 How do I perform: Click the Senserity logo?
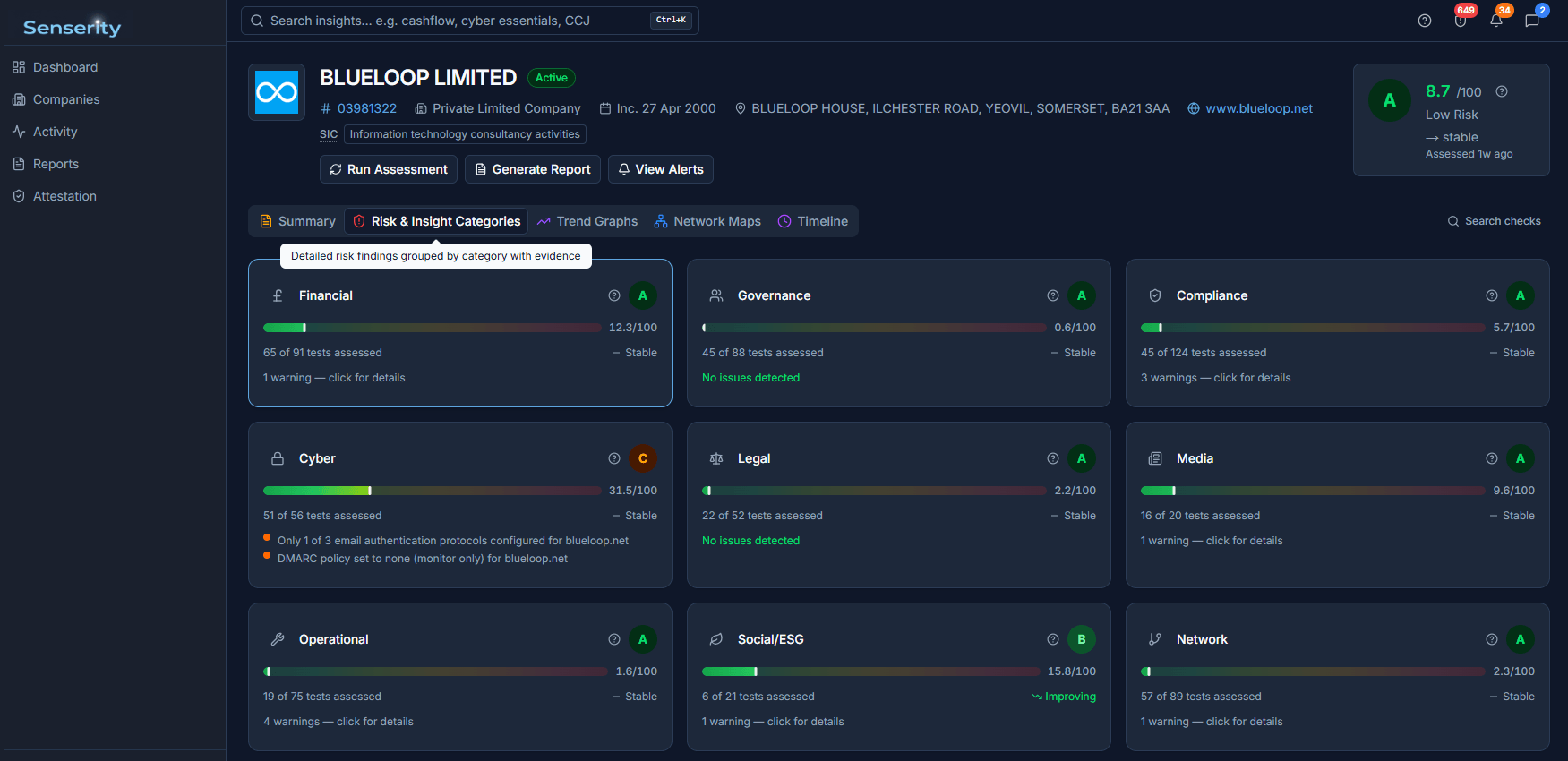[x=72, y=27]
